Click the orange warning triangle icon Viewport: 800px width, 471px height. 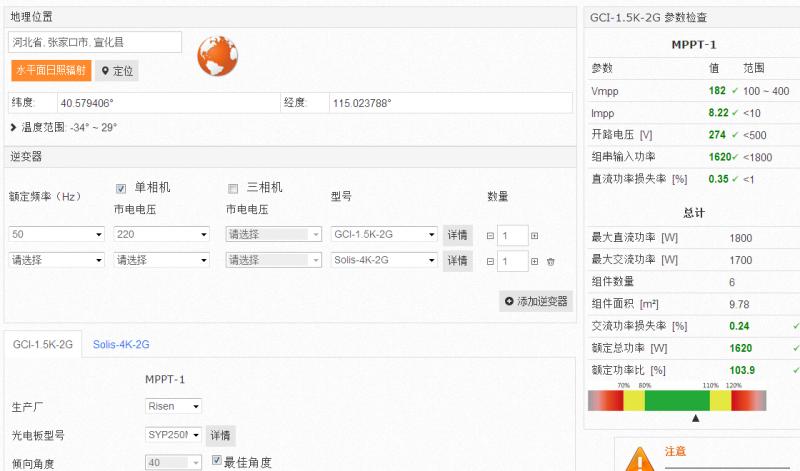(x=637, y=457)
